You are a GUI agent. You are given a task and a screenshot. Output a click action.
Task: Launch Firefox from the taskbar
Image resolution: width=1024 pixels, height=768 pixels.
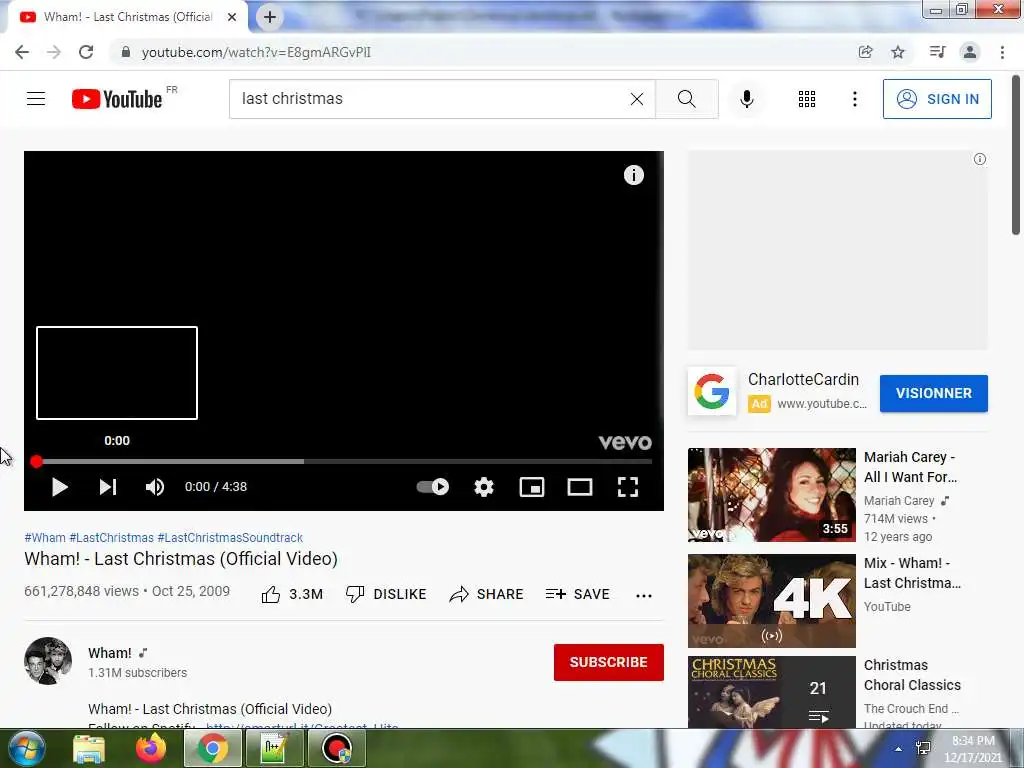151,748
